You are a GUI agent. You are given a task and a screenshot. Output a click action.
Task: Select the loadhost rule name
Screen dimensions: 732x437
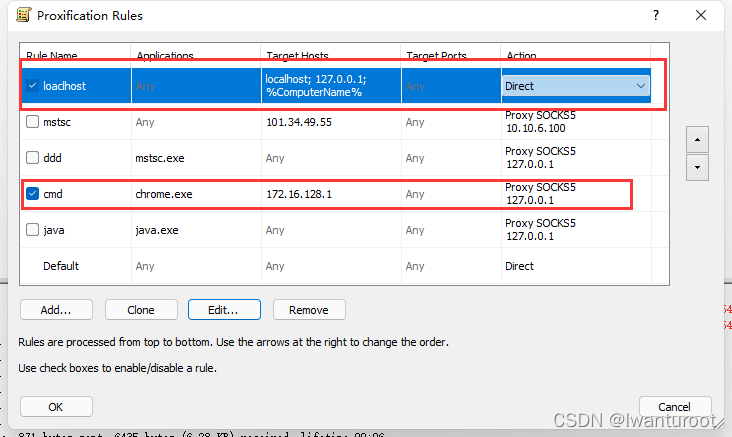coord(64,86)
